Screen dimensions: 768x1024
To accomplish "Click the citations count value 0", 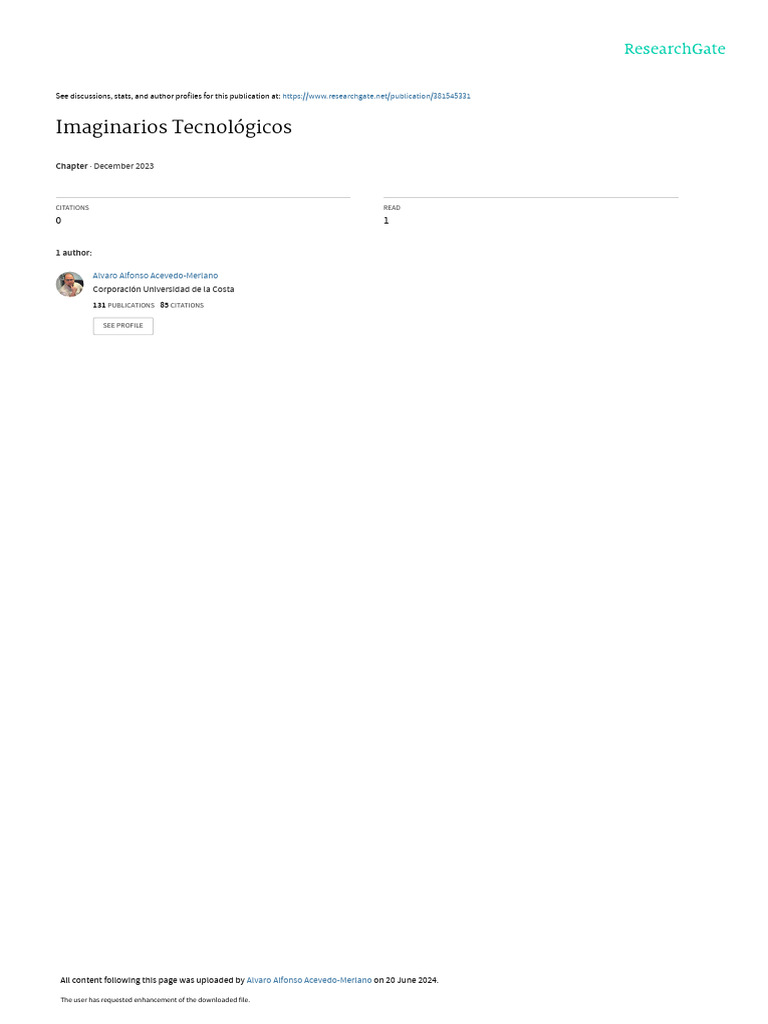I will (x=59, y=221).
